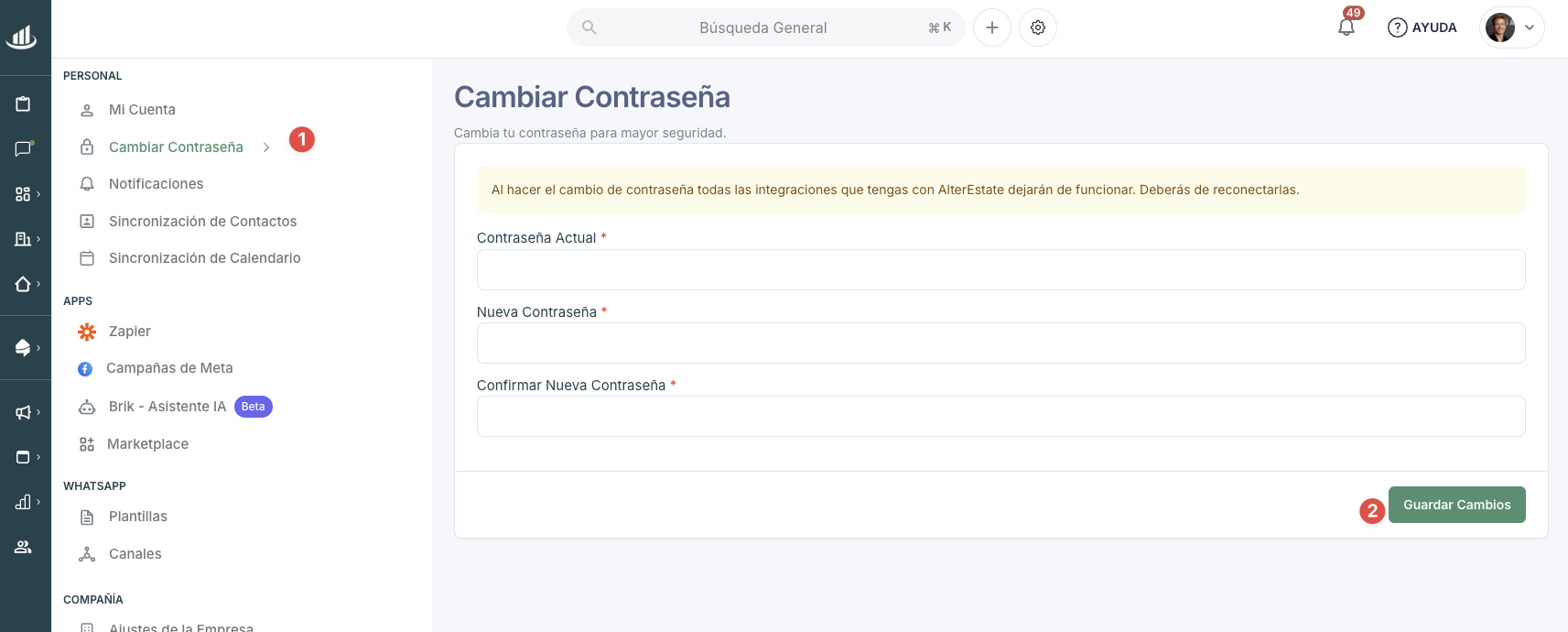Click the search magnifier icon

pyautogui.click(x=589, y=27)
